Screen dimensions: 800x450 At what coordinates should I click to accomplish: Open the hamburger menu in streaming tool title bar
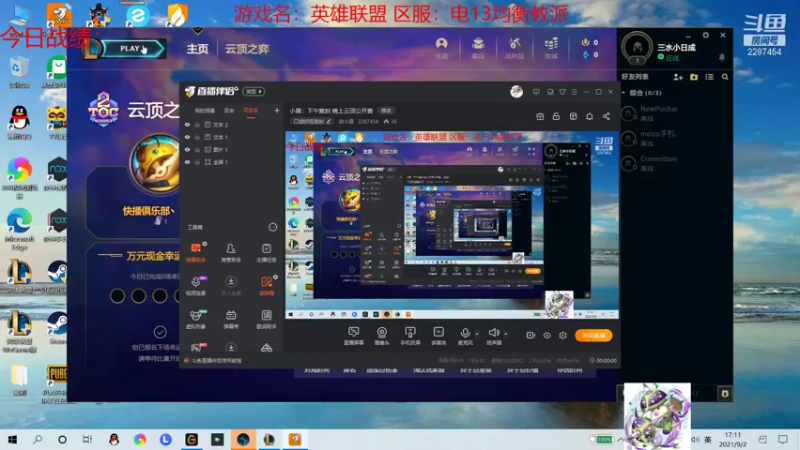(x=574, y=92)
